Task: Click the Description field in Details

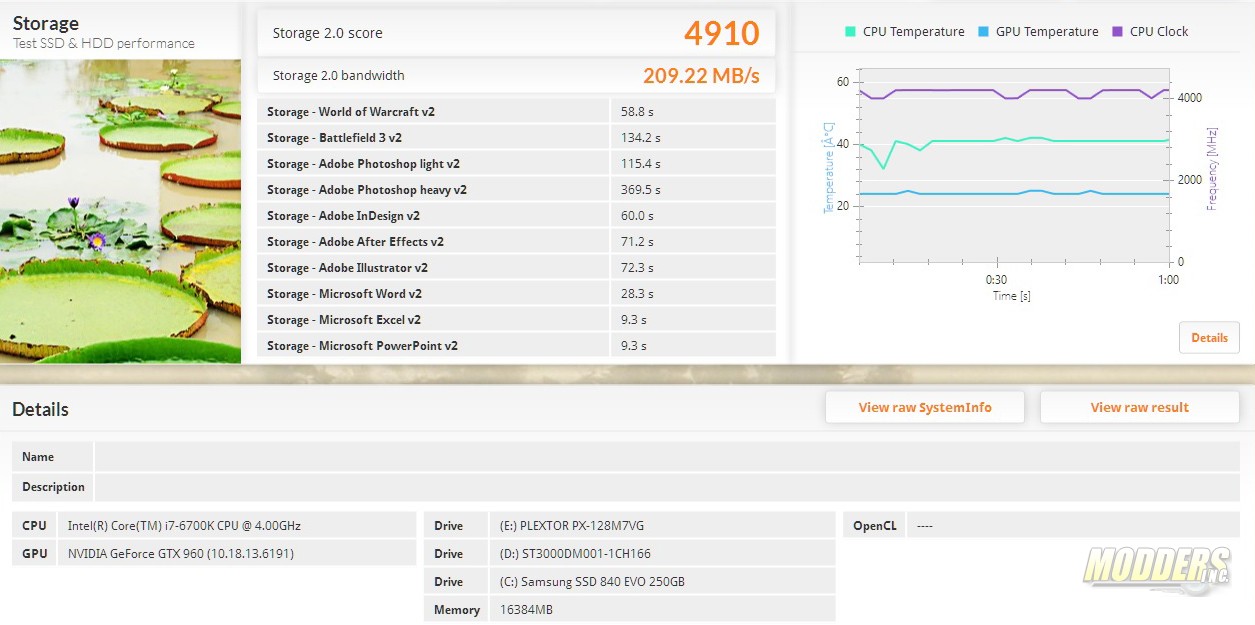Action: (x=667, y=487)
